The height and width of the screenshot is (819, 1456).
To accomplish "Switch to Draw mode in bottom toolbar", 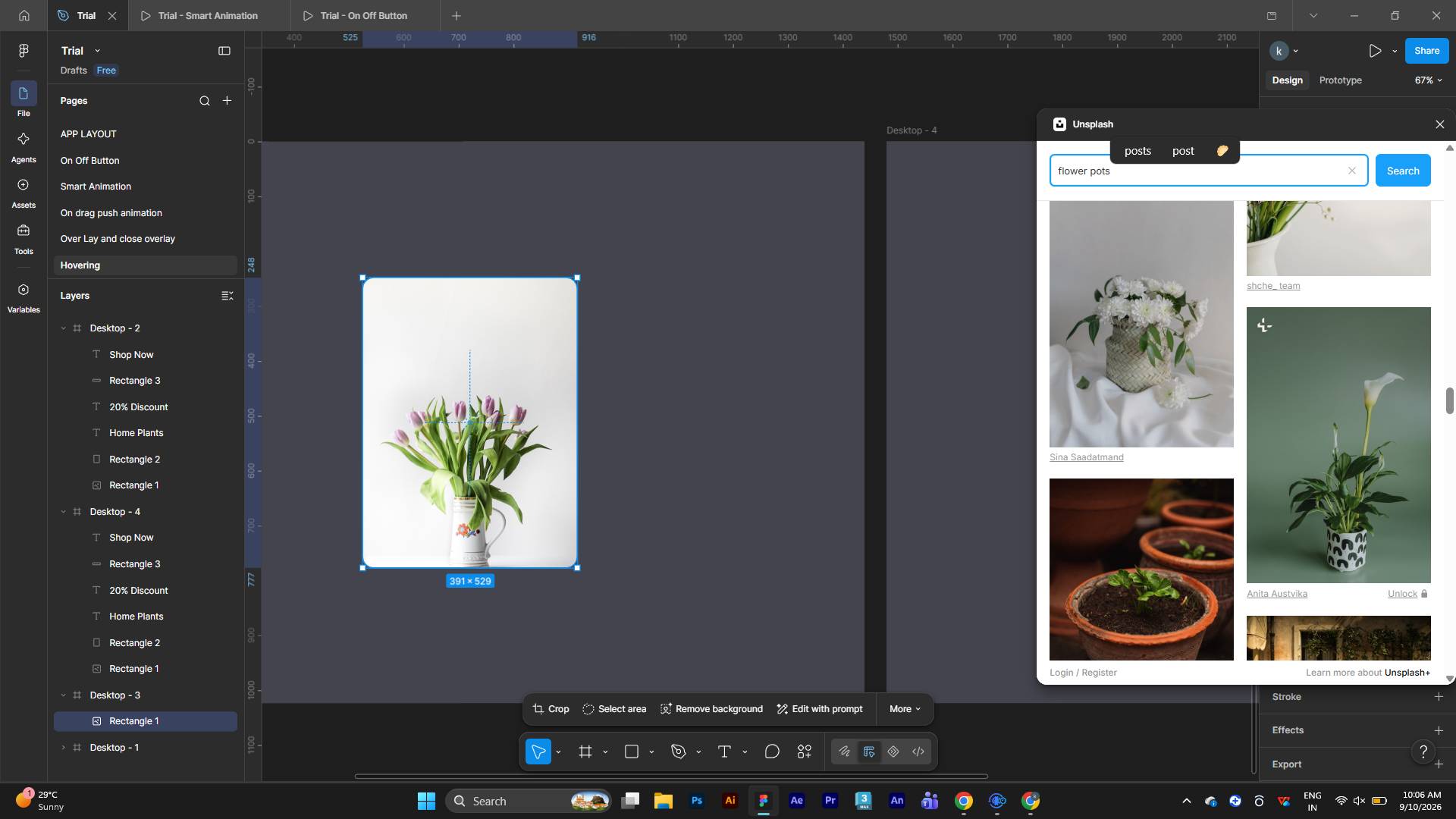I will (x=844, y=752).
